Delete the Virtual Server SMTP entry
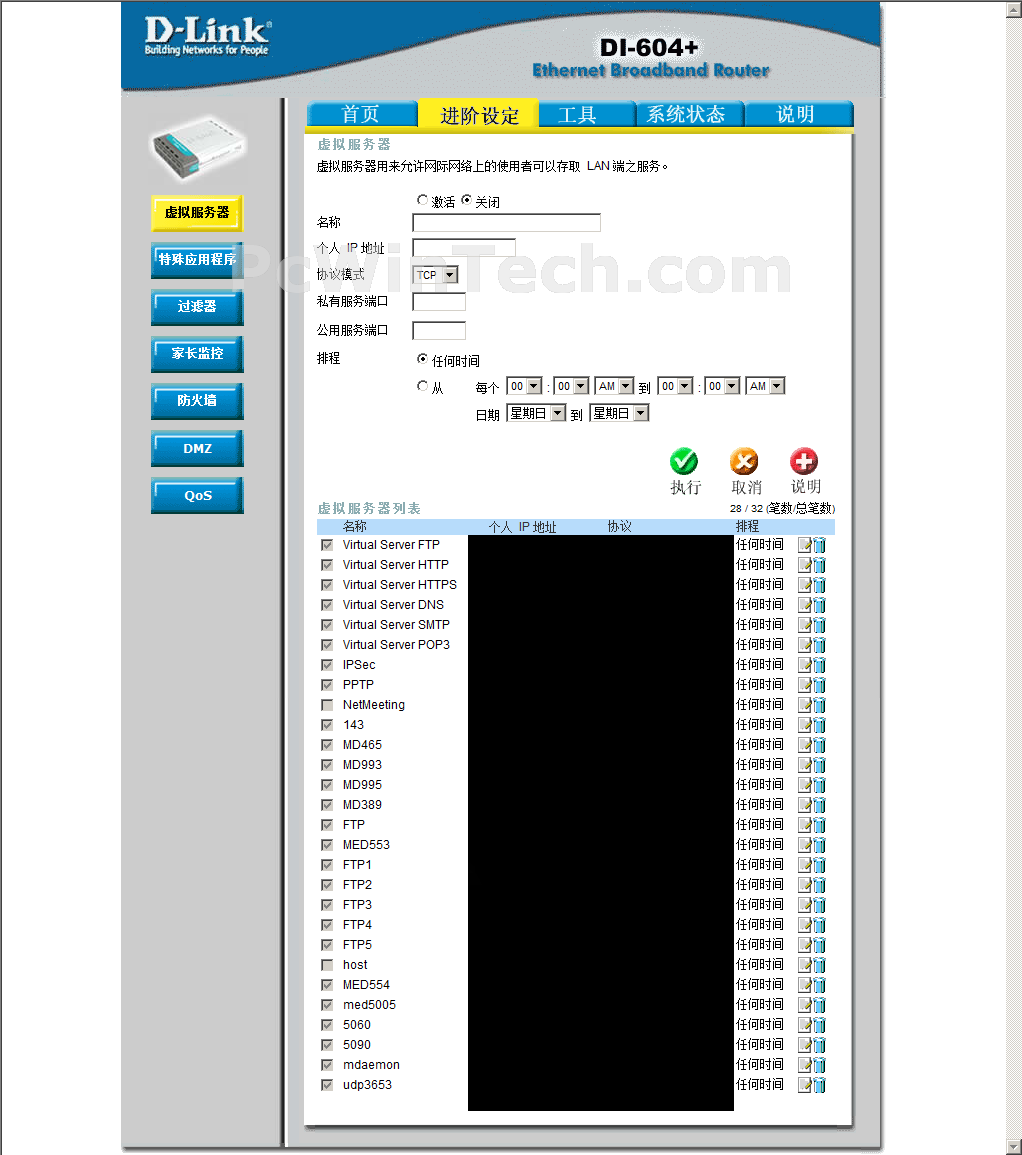Screen dimensions: 1022x1155 (819, 625)
